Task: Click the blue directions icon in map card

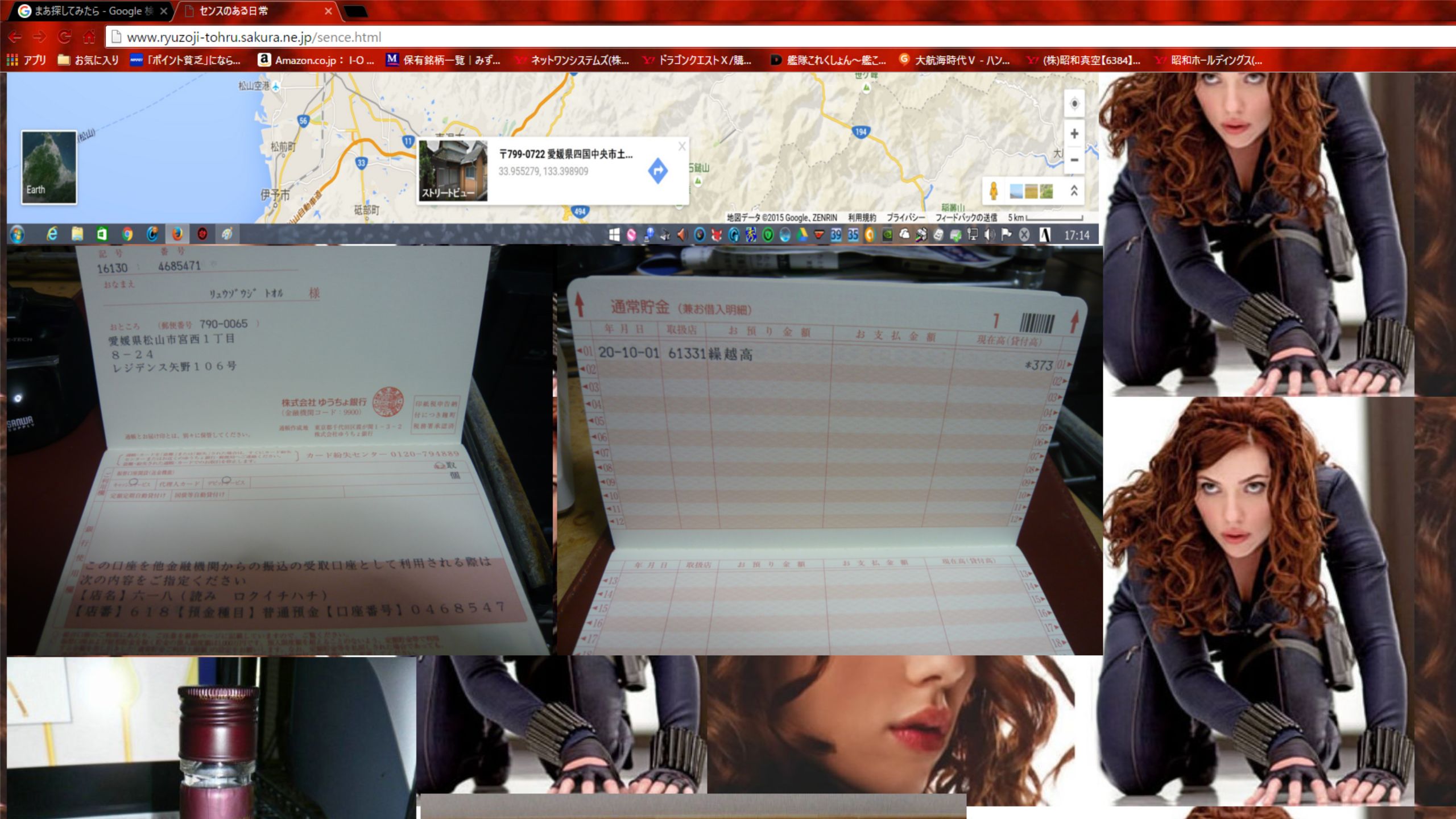Action: click(x=658, y=171)
